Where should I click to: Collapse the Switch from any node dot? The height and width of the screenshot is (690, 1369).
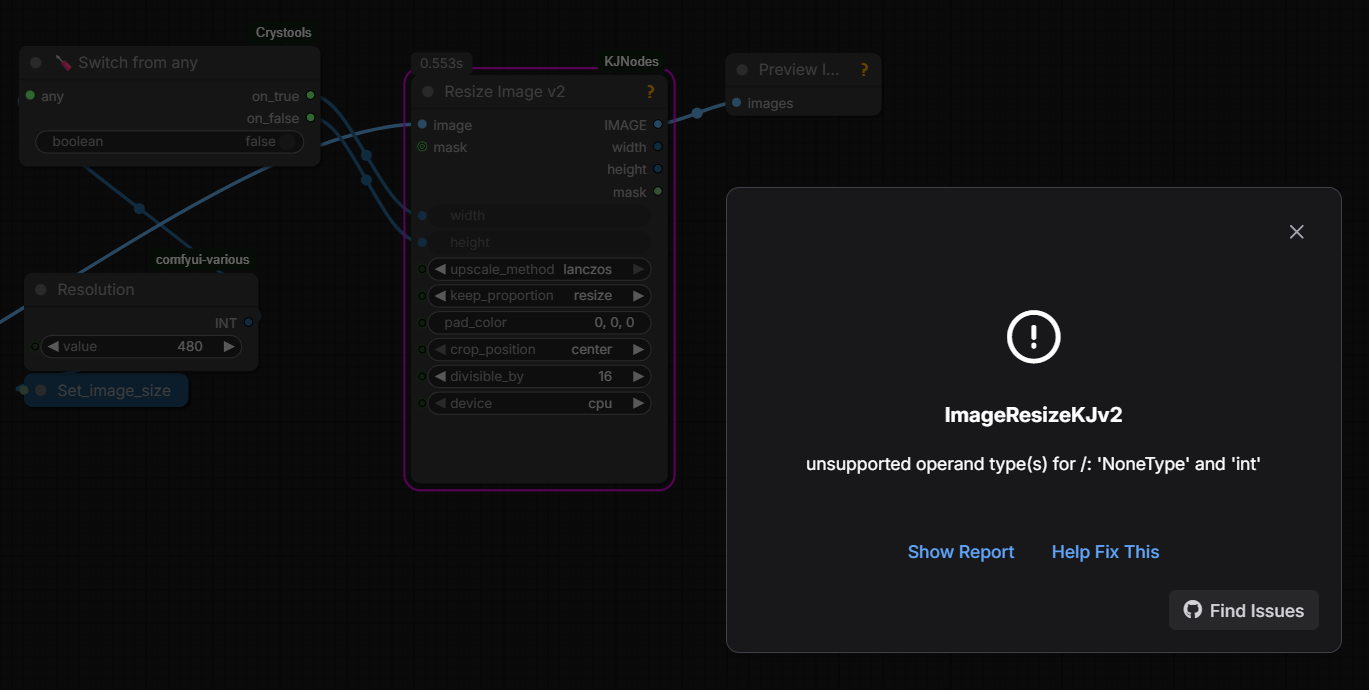[x=36, y=62]
